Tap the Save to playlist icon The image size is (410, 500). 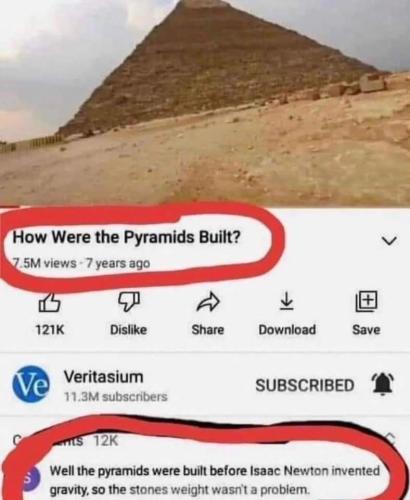coord(366,301)
